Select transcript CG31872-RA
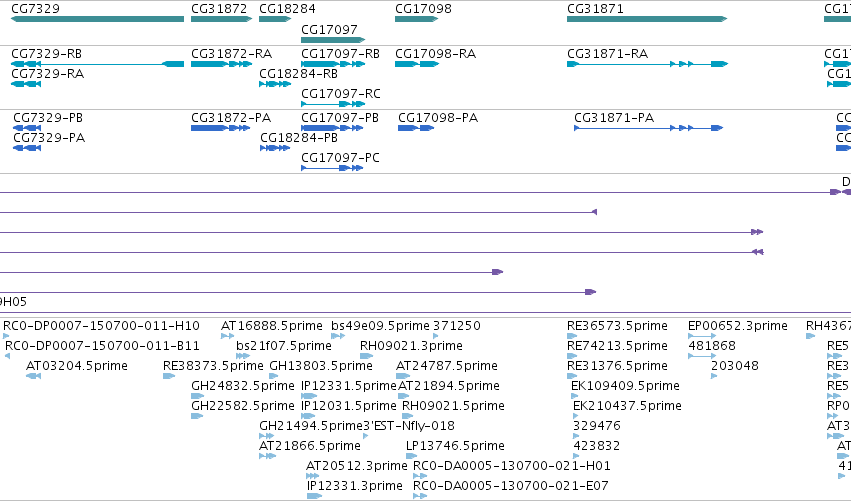 click(221, 64)
